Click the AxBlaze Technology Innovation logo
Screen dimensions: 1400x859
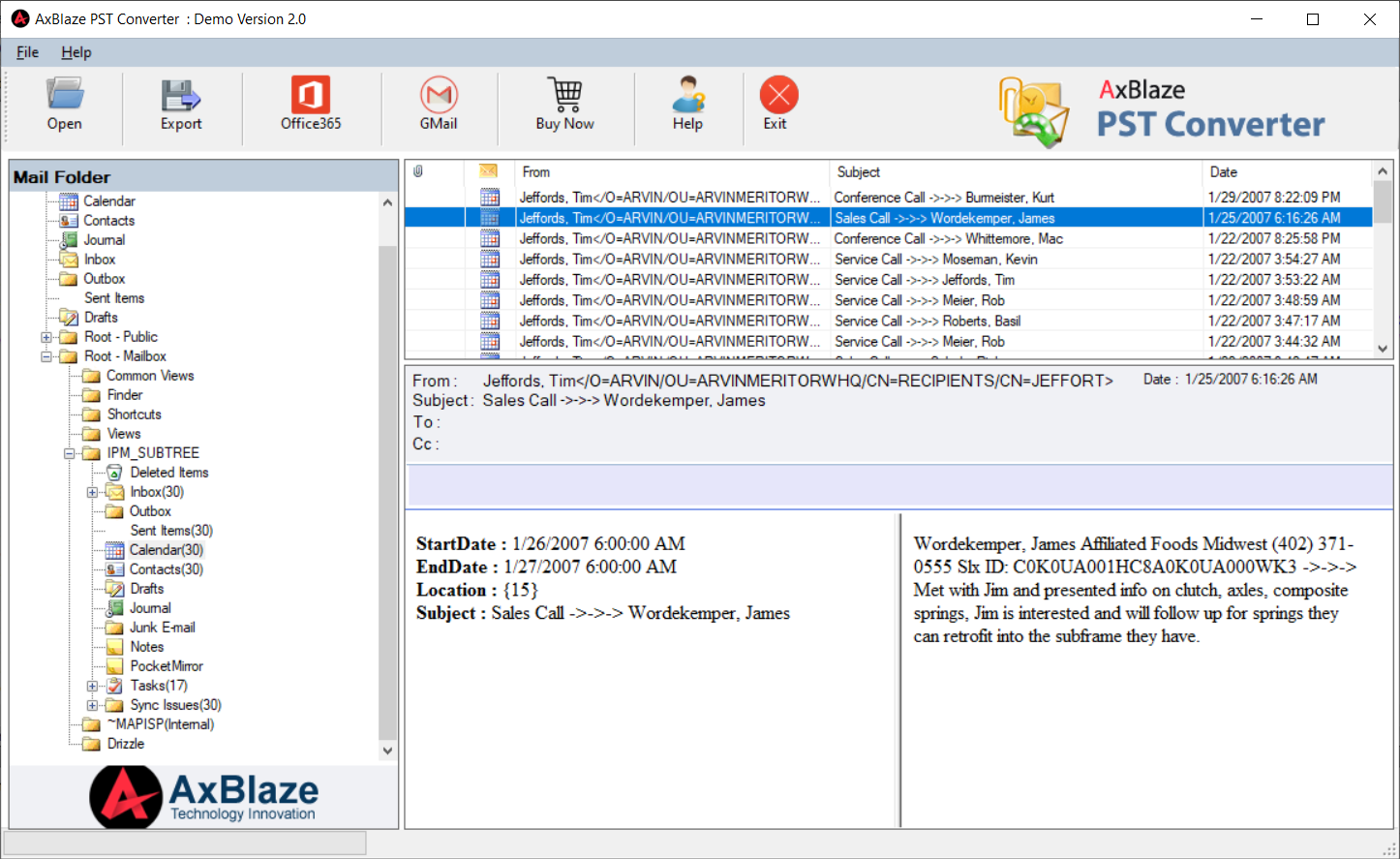(x=204, y=797)
